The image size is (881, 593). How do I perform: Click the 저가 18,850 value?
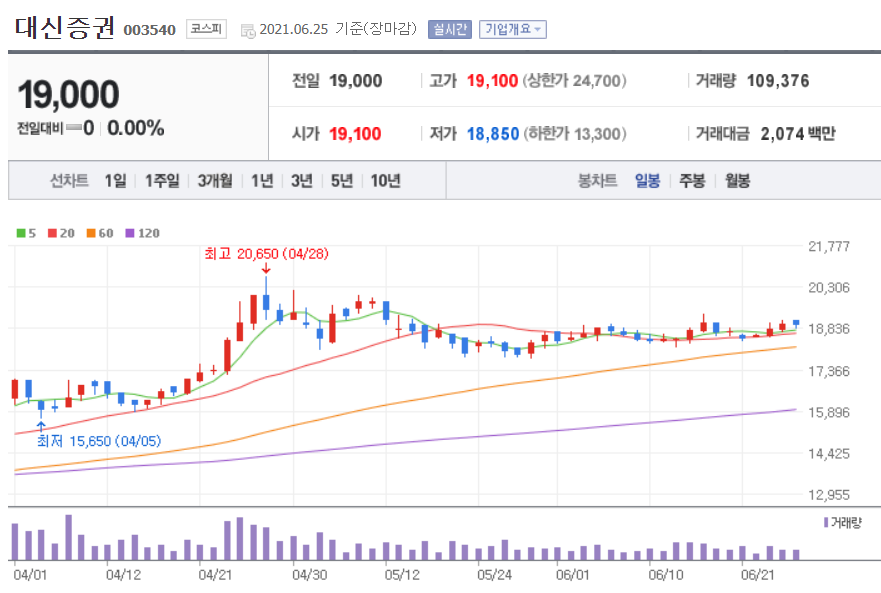[x=493, y=134]
